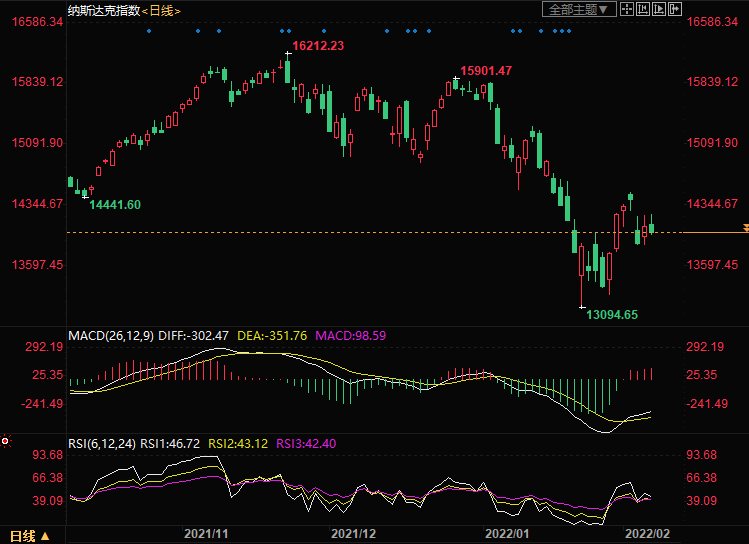Click the 13094.65 low price marker
Image resolution: width=749 pixels, height=544 pixels.
[x=611, y=314]
